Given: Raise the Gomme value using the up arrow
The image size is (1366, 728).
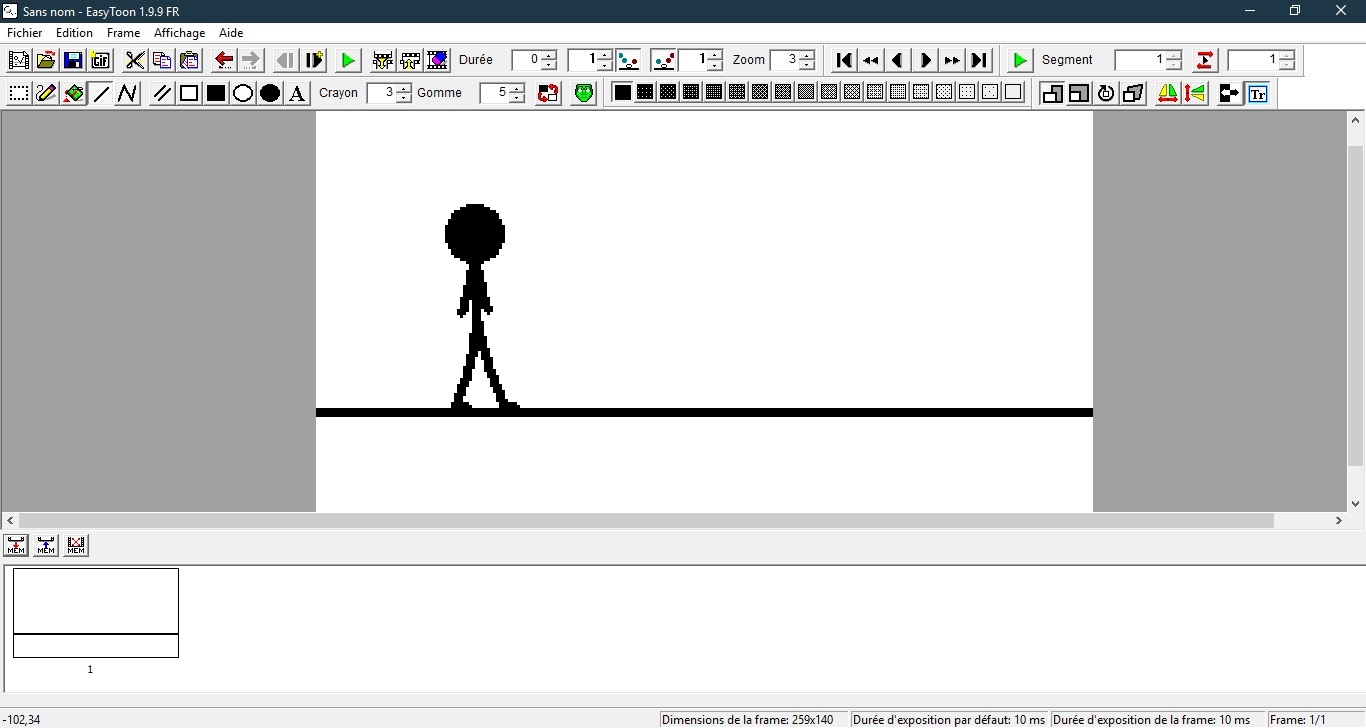Looking at the screenshot, I should click(517, 87).
